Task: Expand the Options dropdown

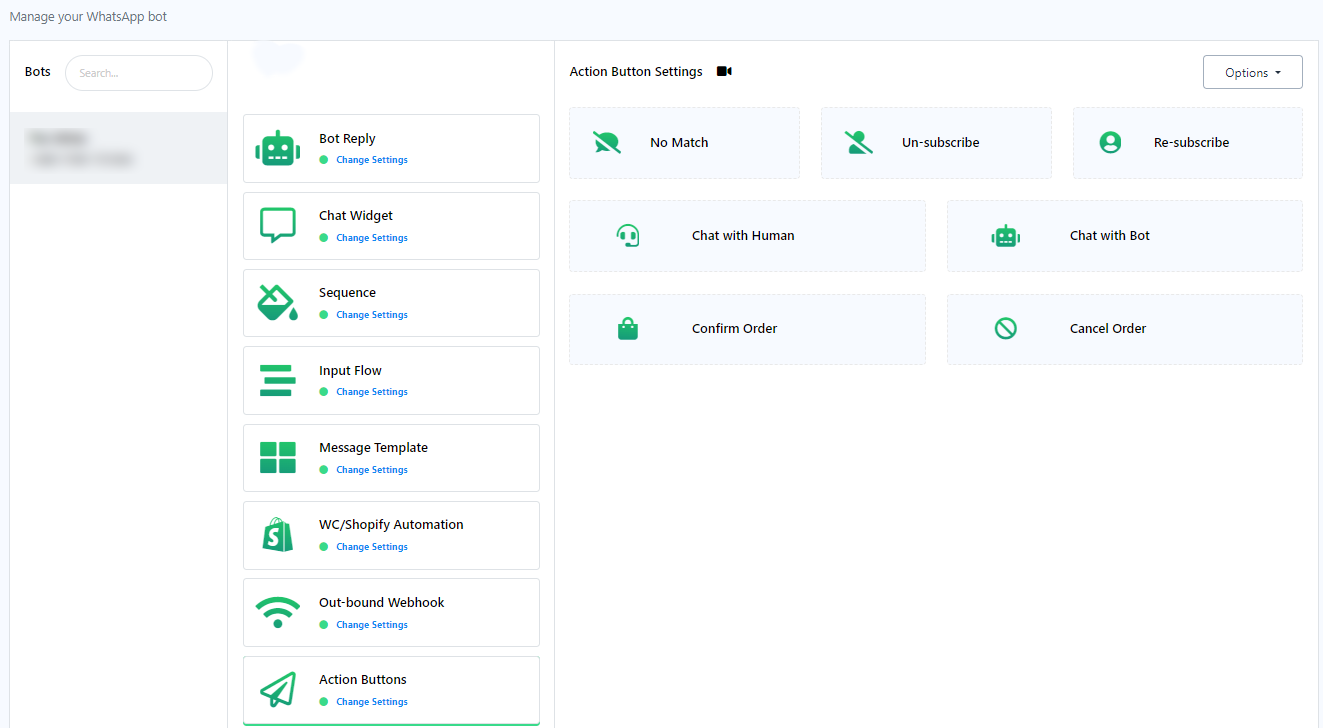Action: (x=1252, y=73)
